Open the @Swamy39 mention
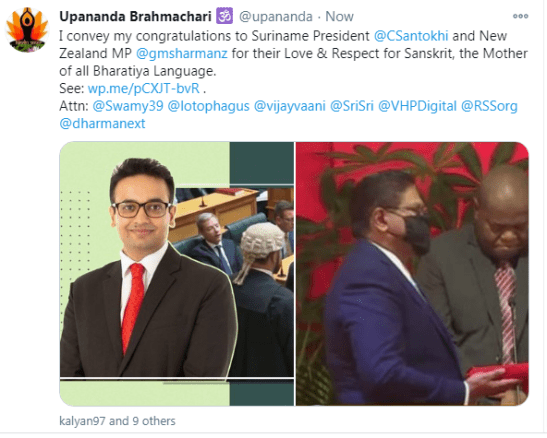The image size is (547, 438). point(128,106)
